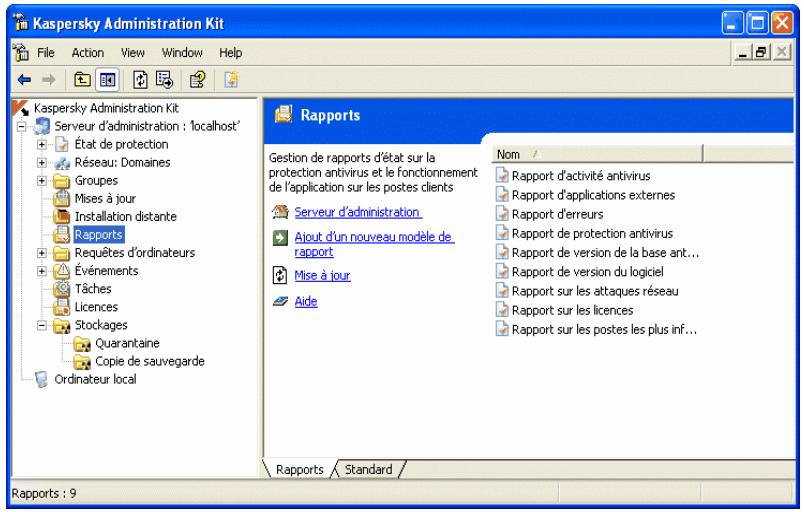Viewport: 804px width, 512px height.
Task: Click the document icon of Rapport d'erreurs
Action: (x=502, y=214)
